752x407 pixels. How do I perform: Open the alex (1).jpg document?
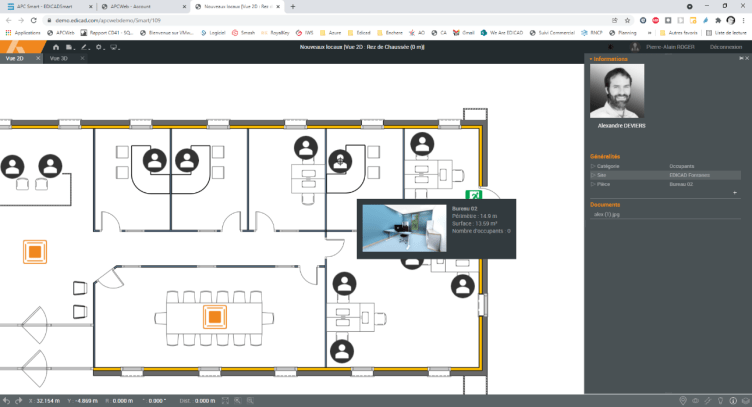607,215
